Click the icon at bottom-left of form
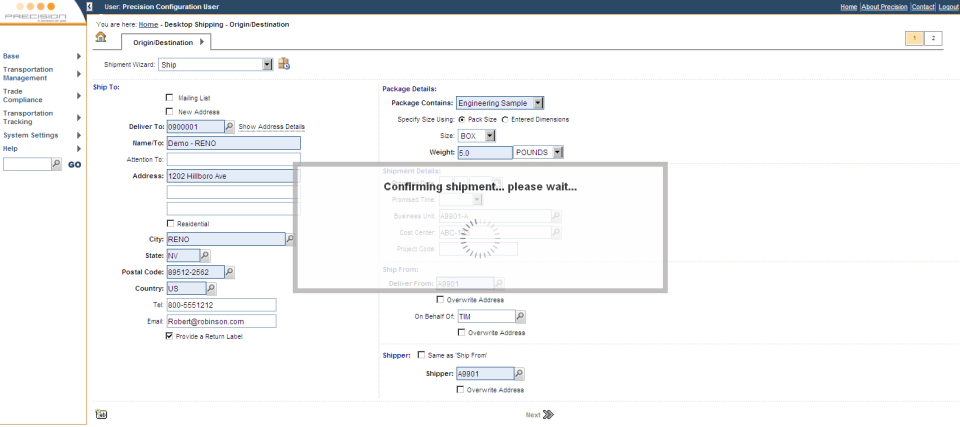 tap(101, 414)
